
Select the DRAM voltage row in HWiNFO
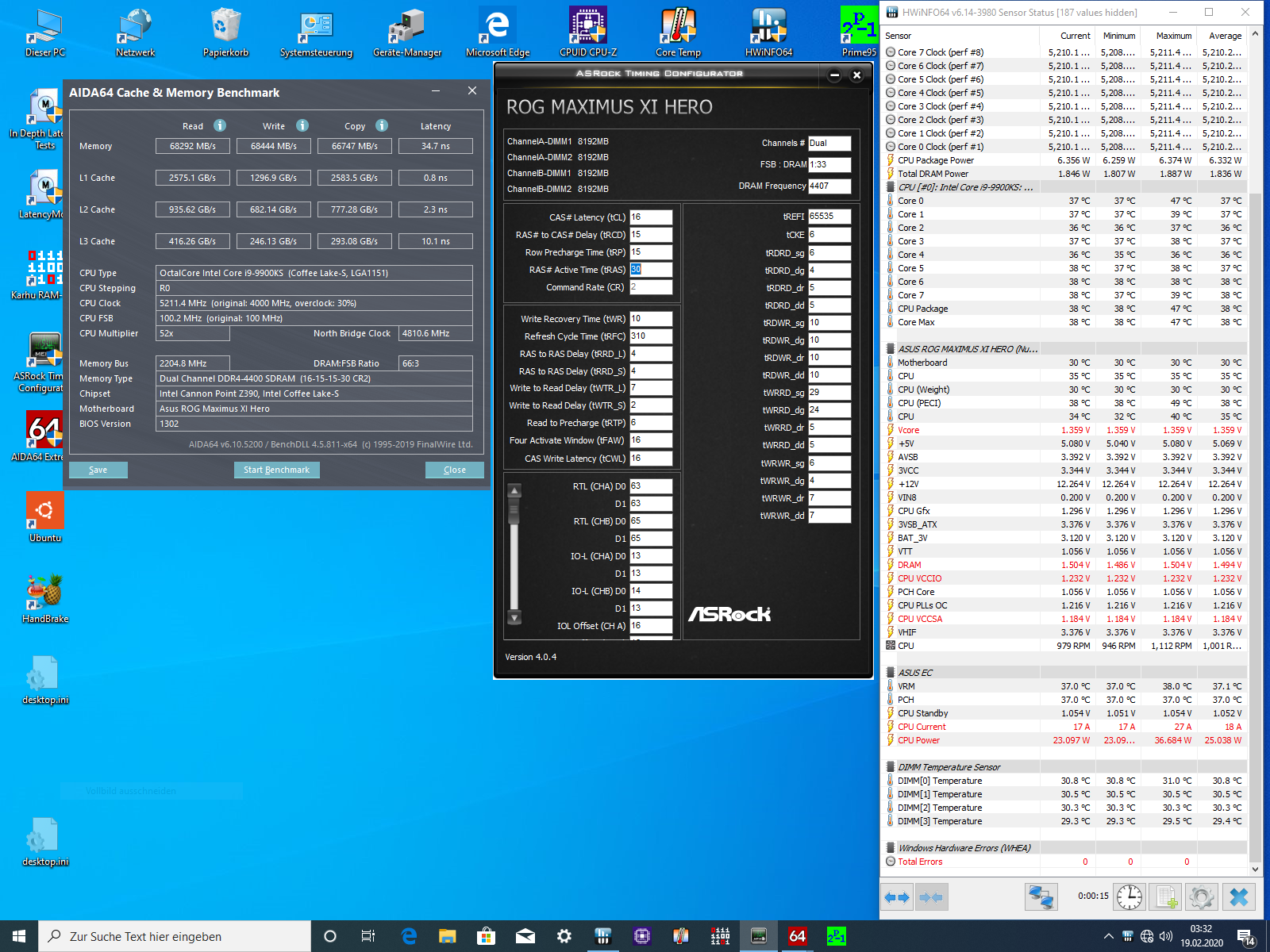click(x=1064, y=565)
